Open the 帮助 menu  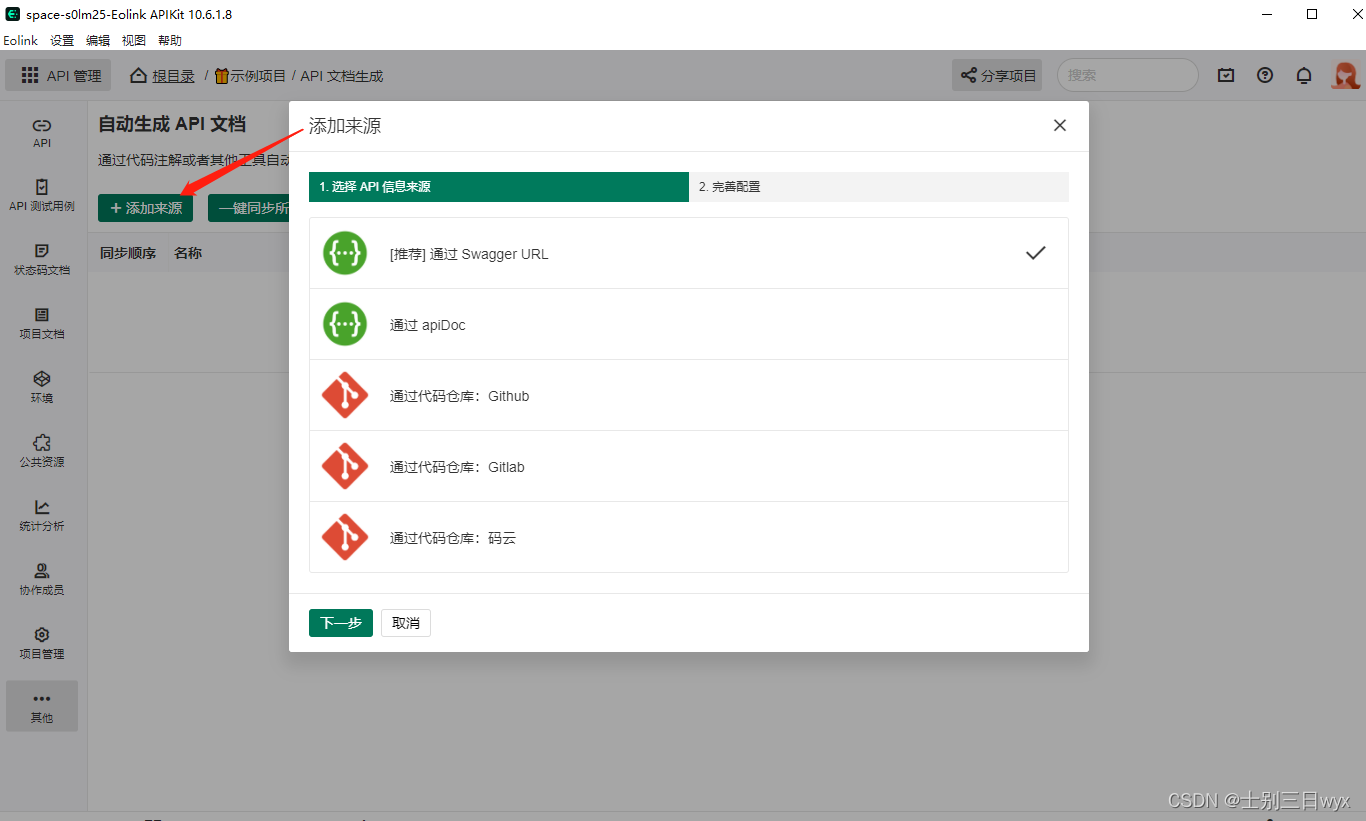tap(170, 40)
